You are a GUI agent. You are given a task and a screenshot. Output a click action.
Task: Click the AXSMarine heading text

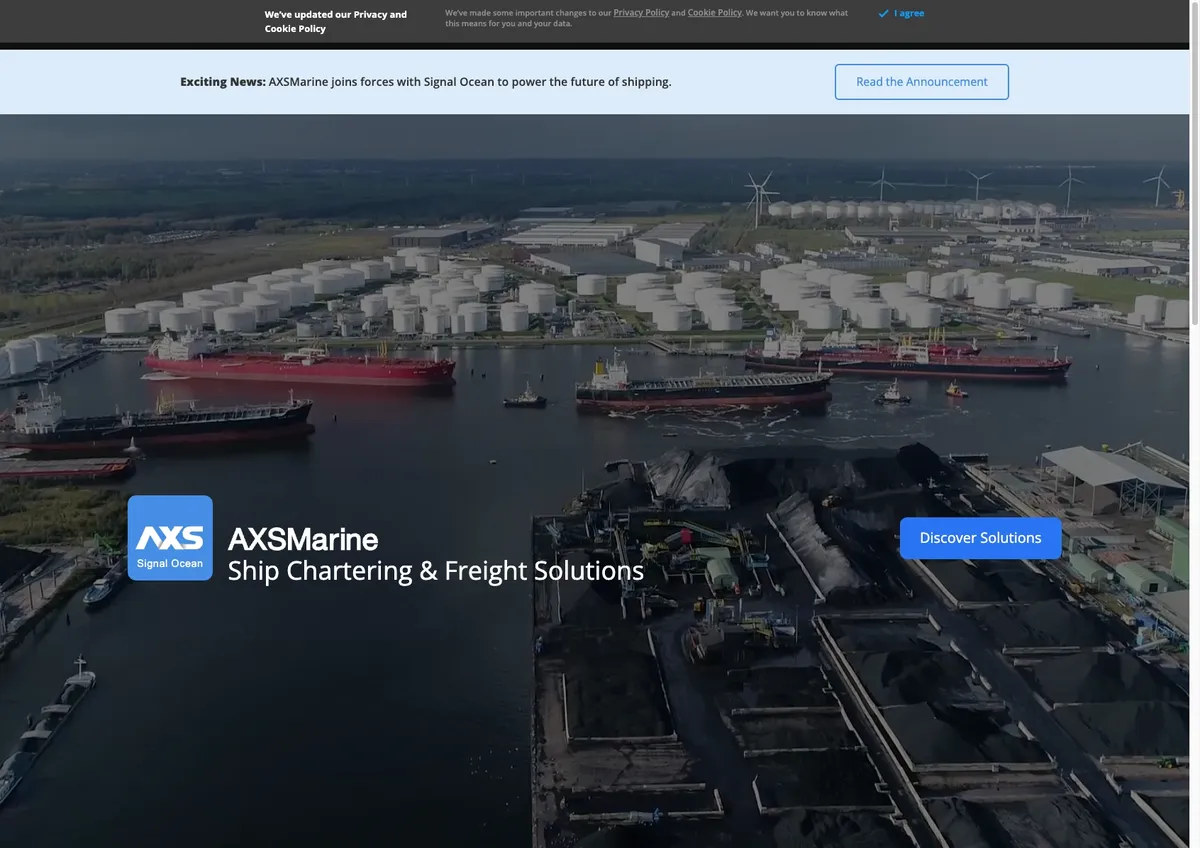tap(303, 539)
